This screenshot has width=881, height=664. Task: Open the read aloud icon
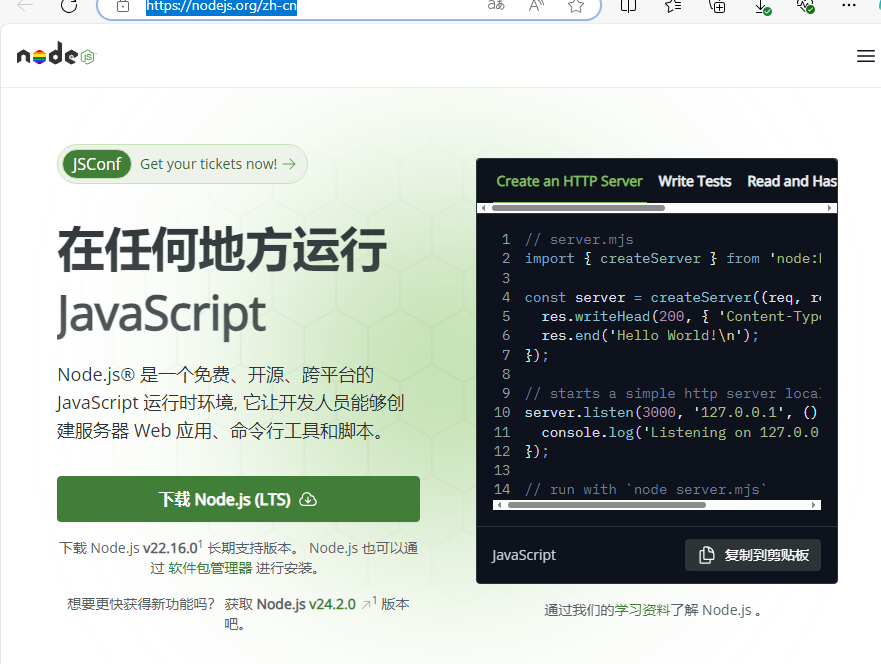pos(536,6)
